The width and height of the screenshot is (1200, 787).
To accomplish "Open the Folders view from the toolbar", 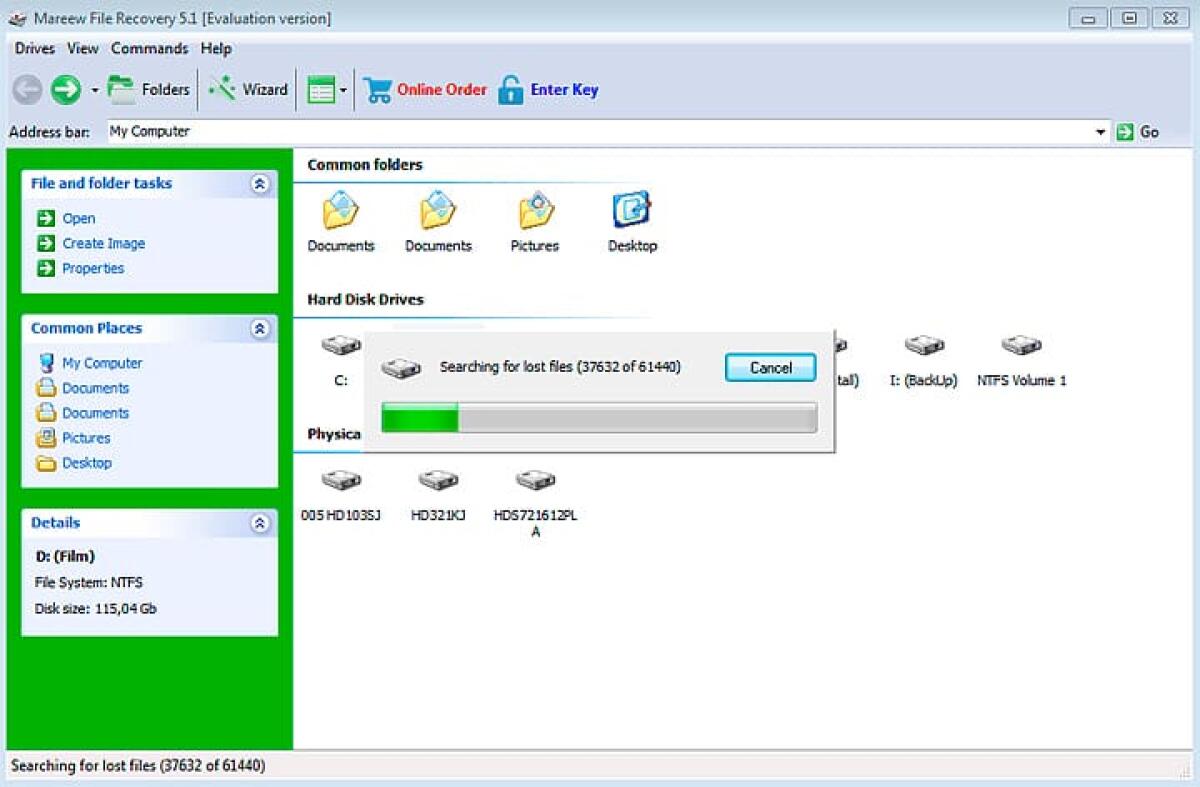I will point(148,89).
